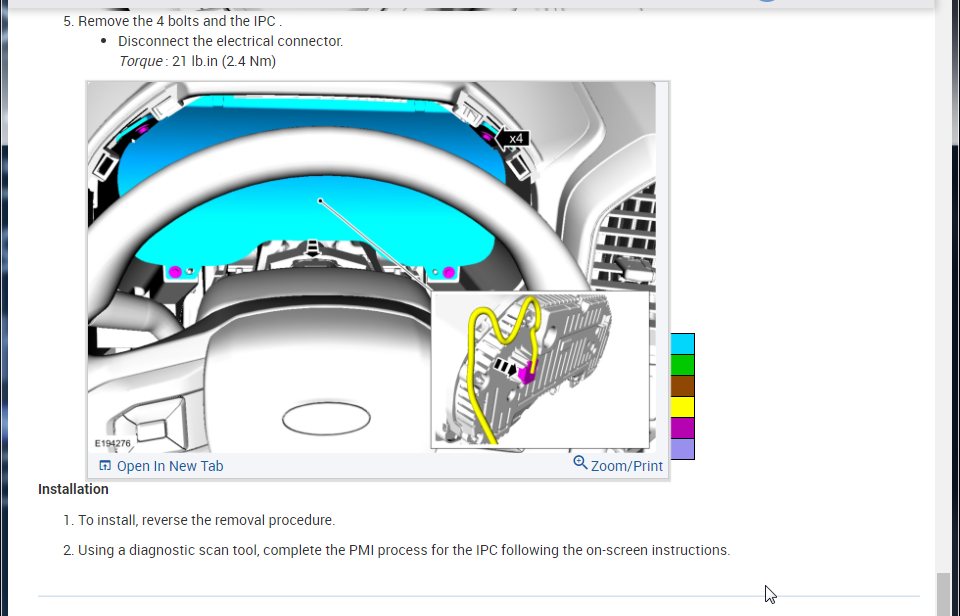The width and height of the screenshot is (960, 616).
Task: Select the green color swatch
Action: tap(683, 365)
